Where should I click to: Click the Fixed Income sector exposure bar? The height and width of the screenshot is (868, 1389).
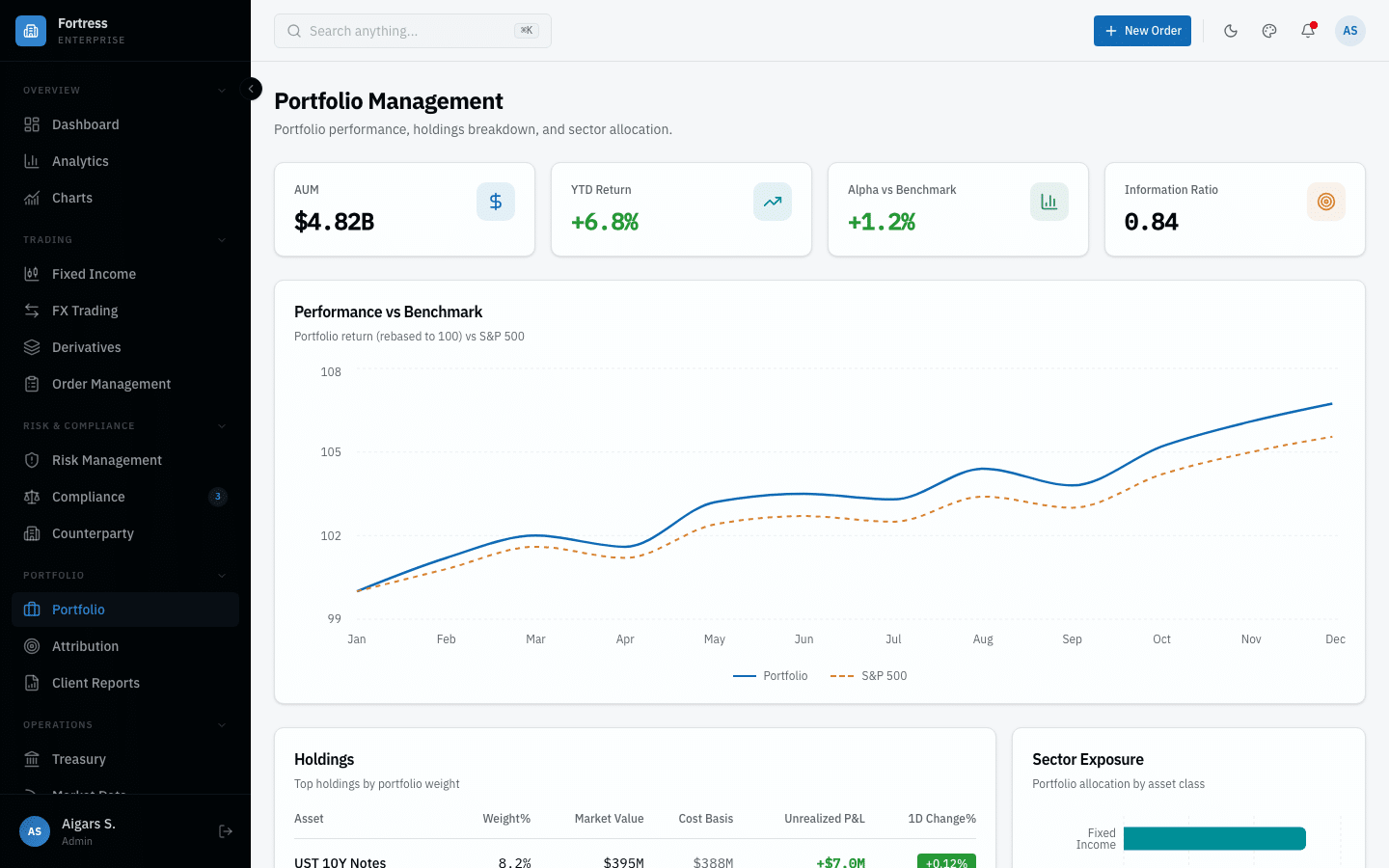pyautogui.click(x=1214, y=838)
